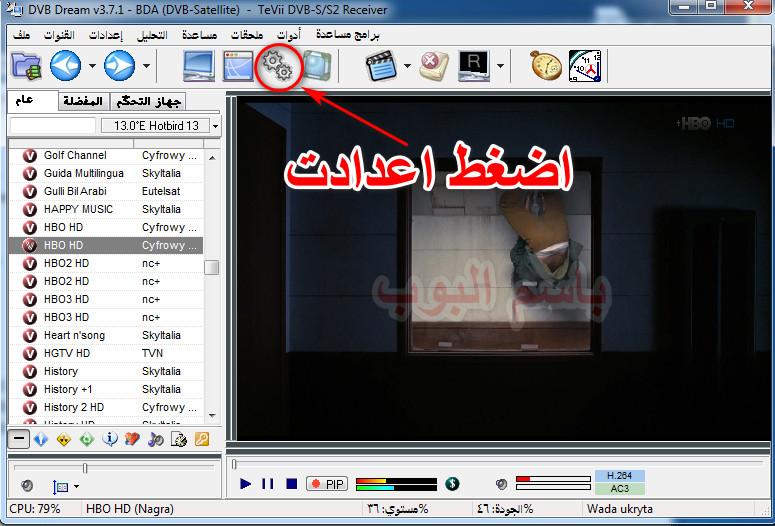Click the V icon beside Golf Channel
Screen dimensions: 775x526
[30, 156]
